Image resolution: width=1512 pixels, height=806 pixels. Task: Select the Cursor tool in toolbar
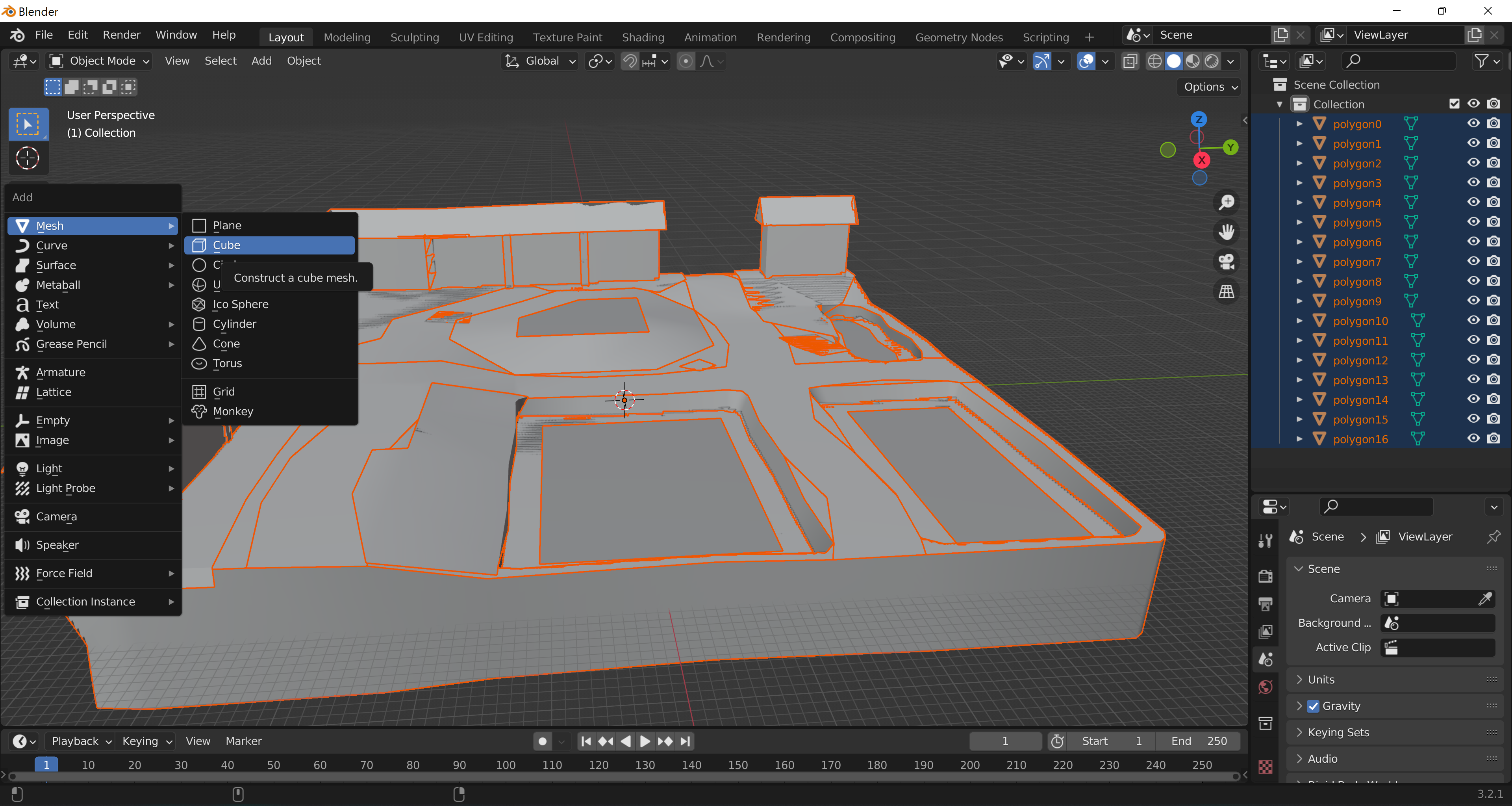(27, 158)
